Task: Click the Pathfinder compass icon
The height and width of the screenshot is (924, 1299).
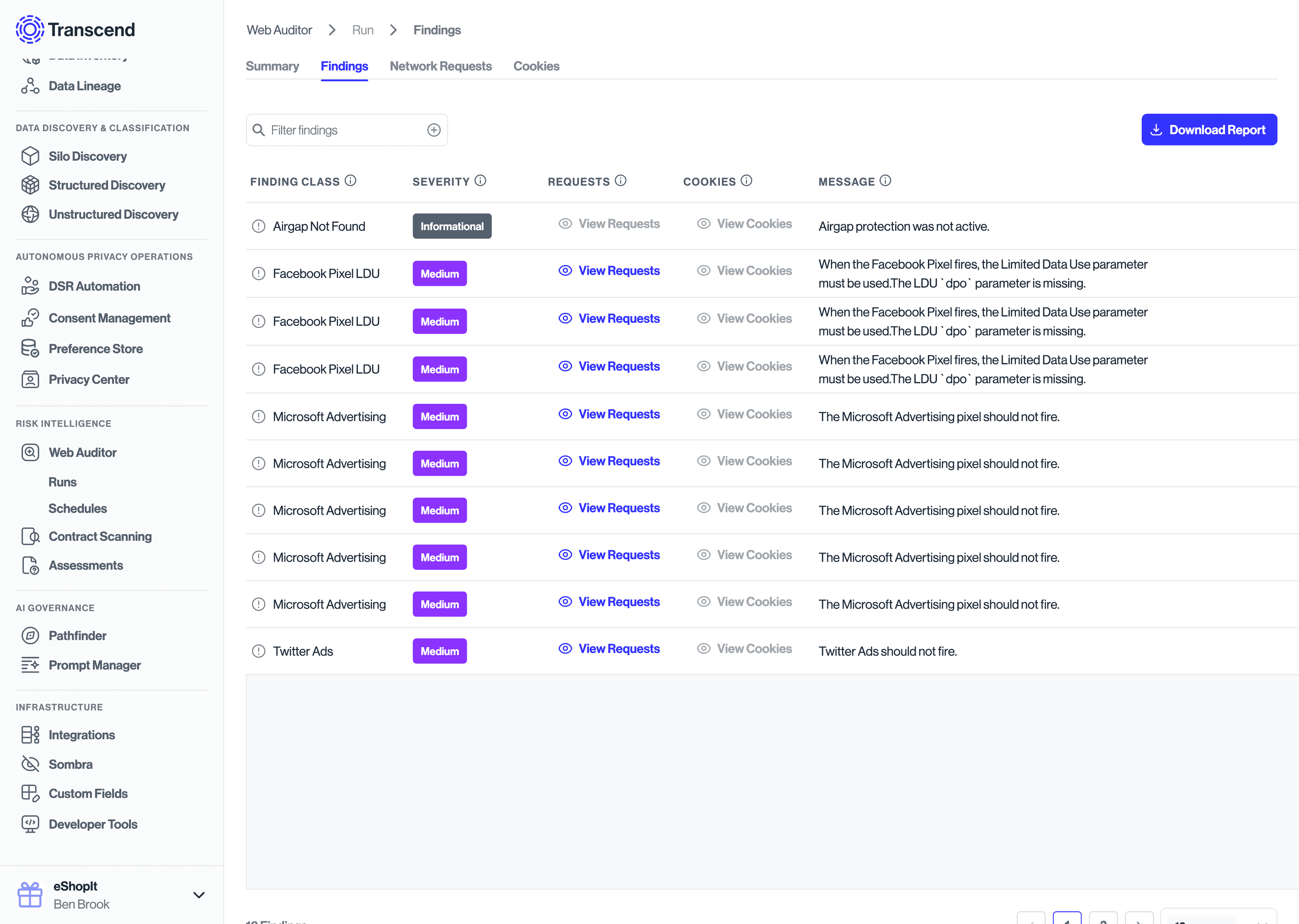Action: tap(30, 635)
